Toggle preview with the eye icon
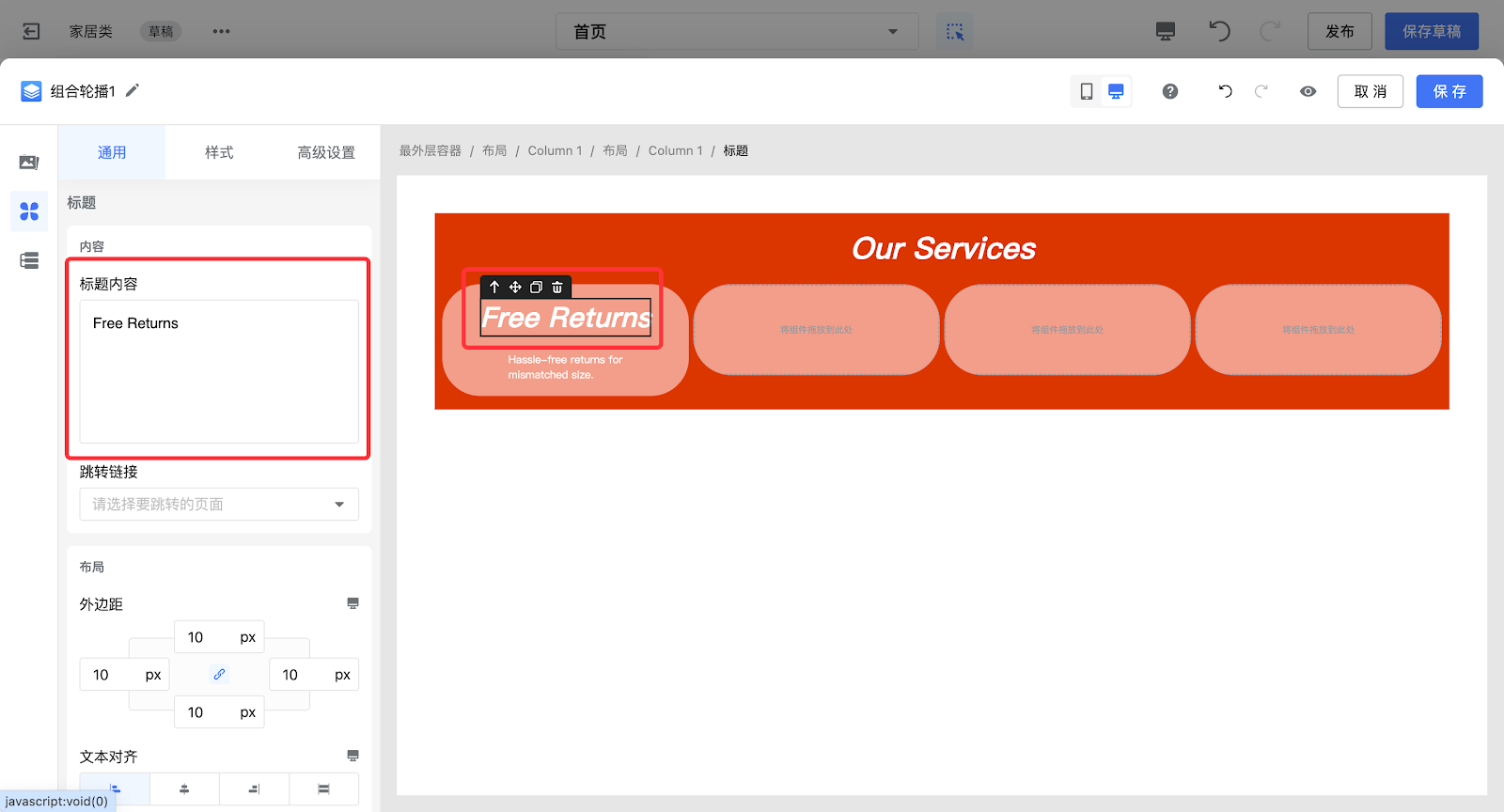Viewport: 1504px width, 812px height. click(x=1308, y=91)
